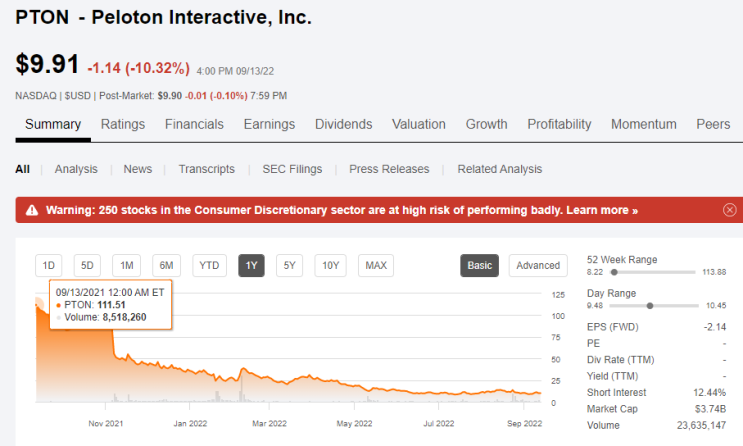Dismiss the red warning banner
The width and height of the screenshot is (743, 446).
click(730, 209)
